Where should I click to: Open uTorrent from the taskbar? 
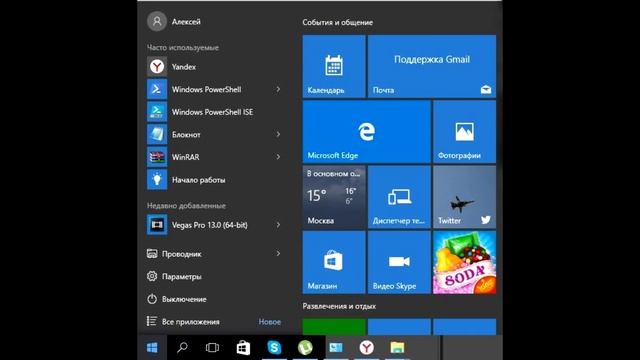click(305, 348)
